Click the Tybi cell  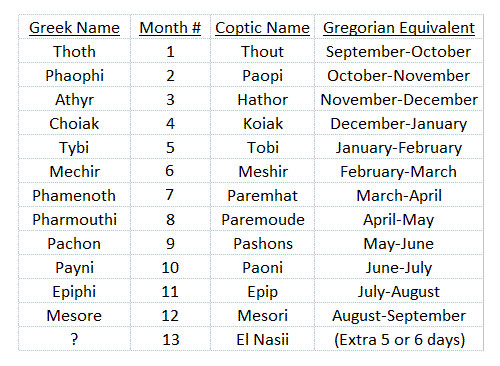point(74,147)
